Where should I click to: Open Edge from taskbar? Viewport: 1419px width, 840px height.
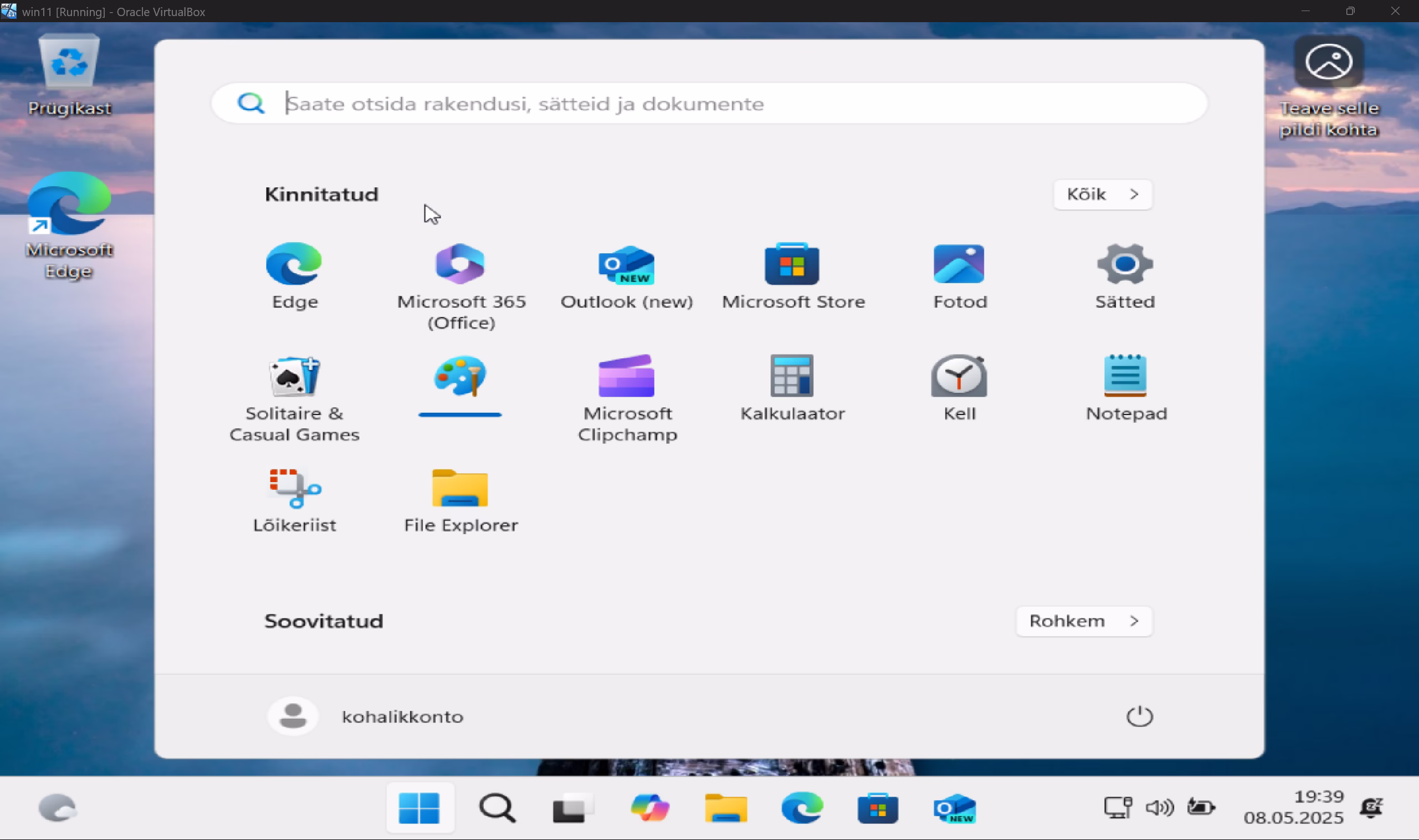click(x=802, y=808)
